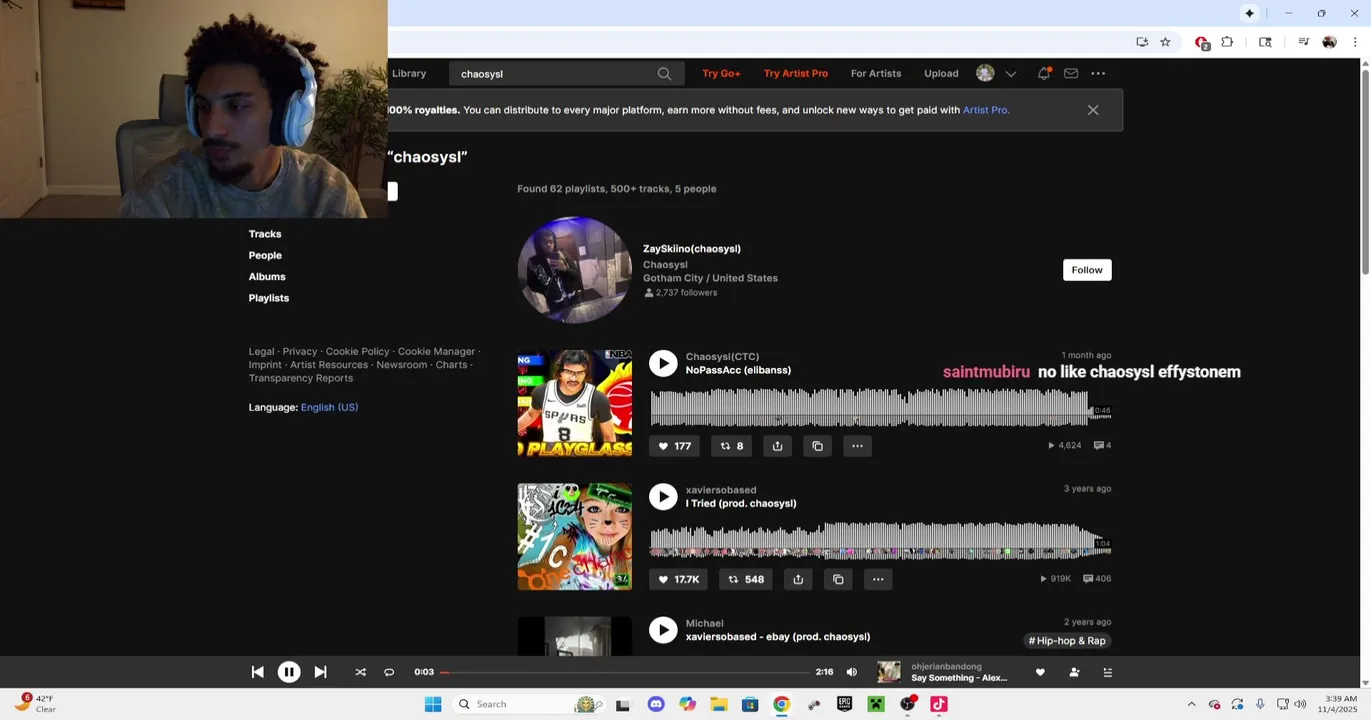The image size is (1371, 720).
Task: Seek within I Tried waveform
Action: 880,541
